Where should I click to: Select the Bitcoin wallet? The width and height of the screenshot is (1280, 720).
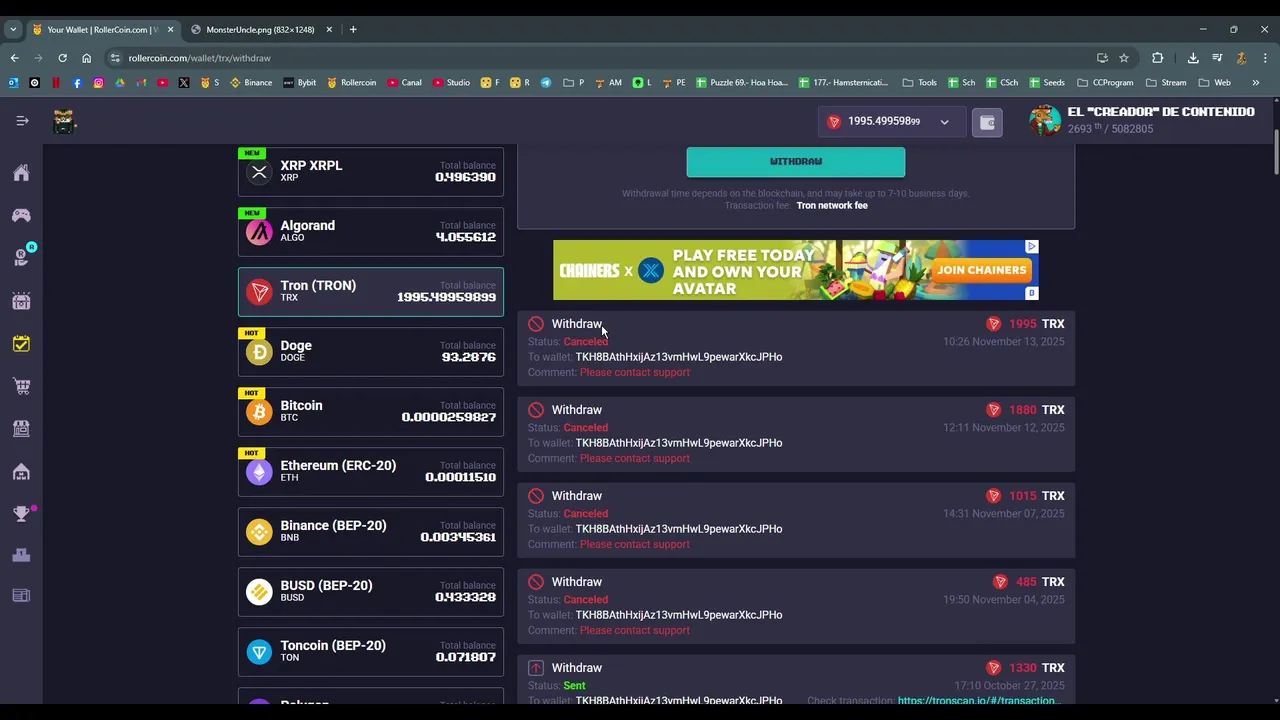pyautogui.click(x=371, y=412)
